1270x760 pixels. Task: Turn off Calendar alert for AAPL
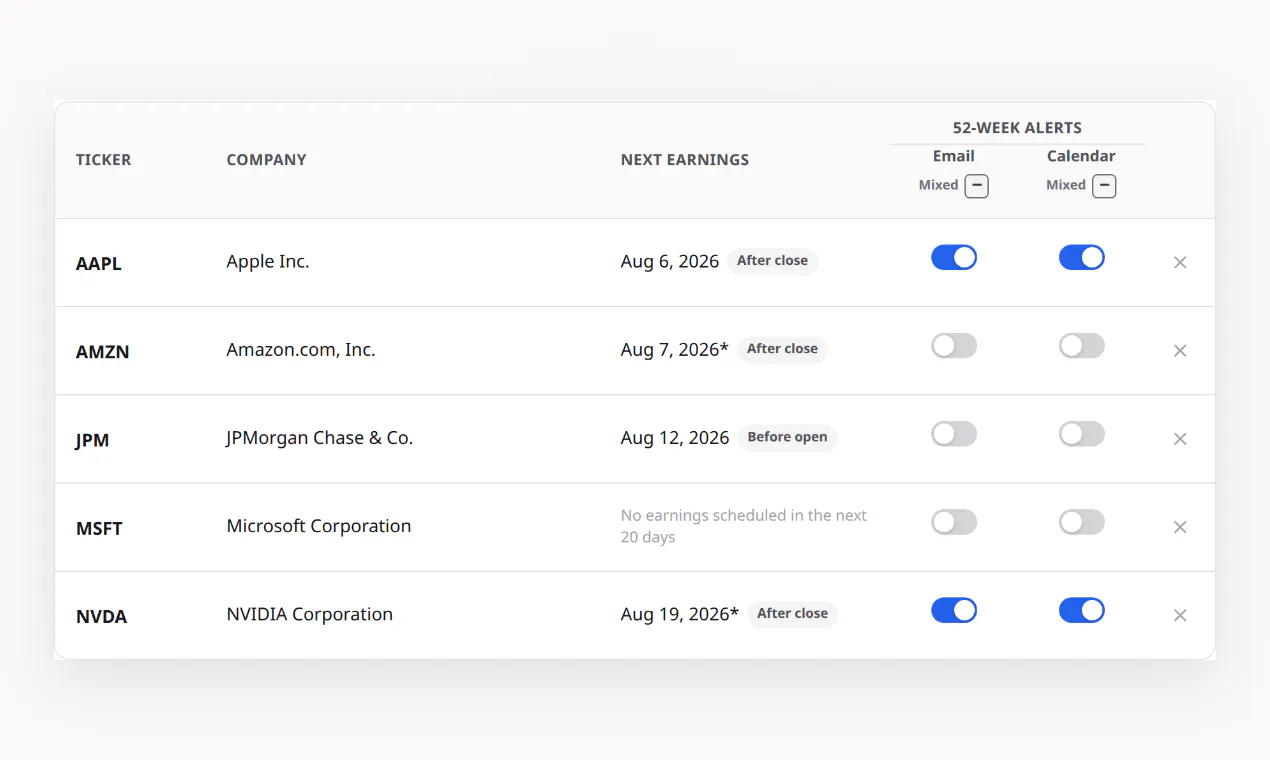(x=1082, y=258)
